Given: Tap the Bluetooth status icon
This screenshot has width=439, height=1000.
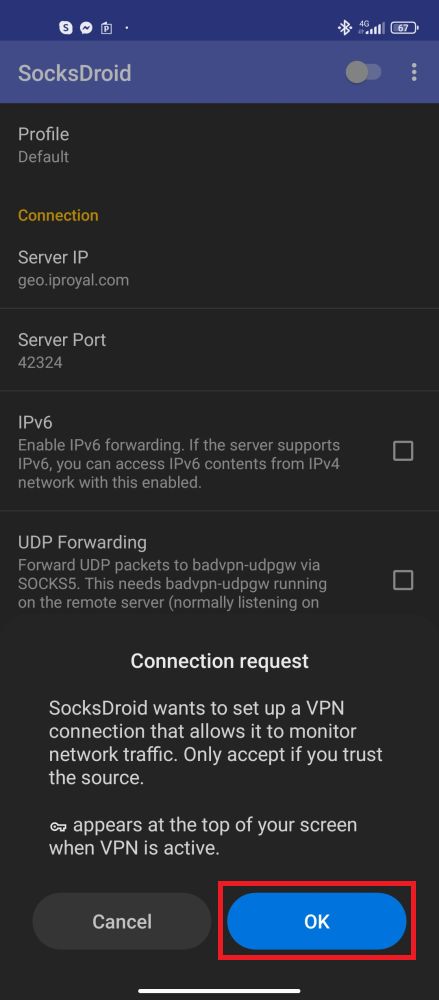Looking at the screenshot, I should click(x=345, y=27).
